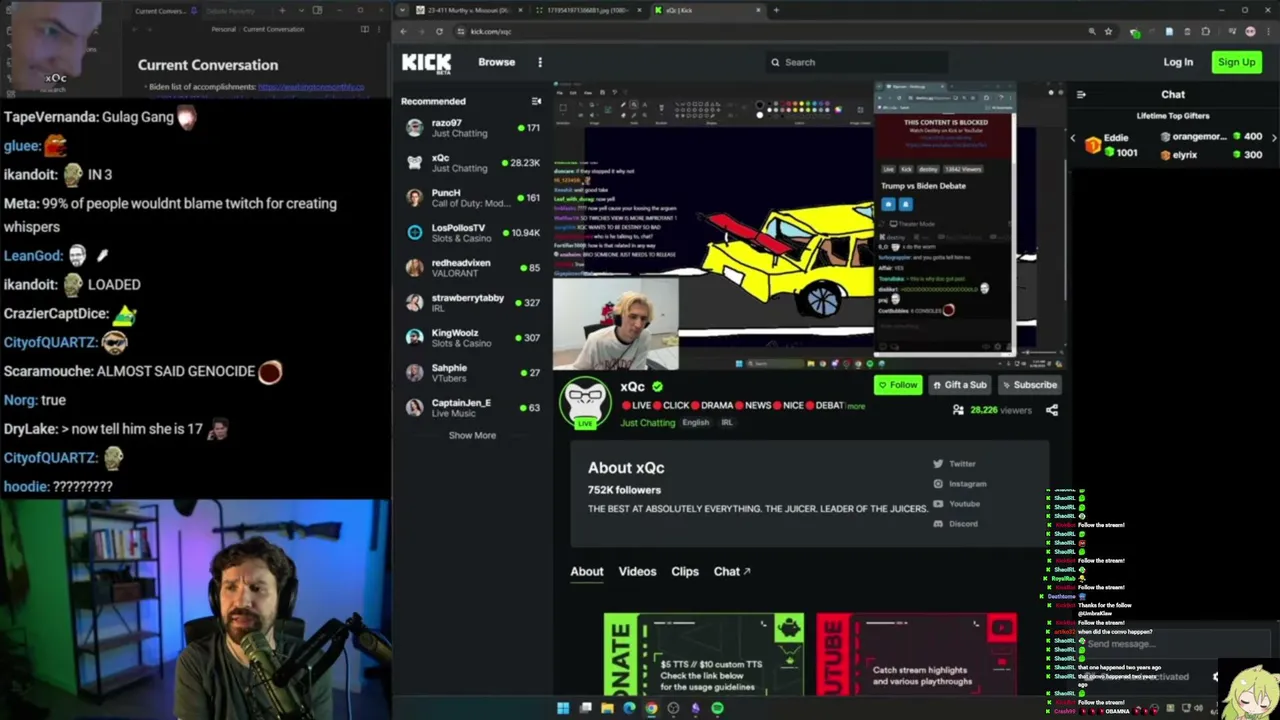The height and width of the screenshot is (720, 1280).
Task: Open a new browser tab with the plus button
Action: pyautogui.click(x=776, y=10)
